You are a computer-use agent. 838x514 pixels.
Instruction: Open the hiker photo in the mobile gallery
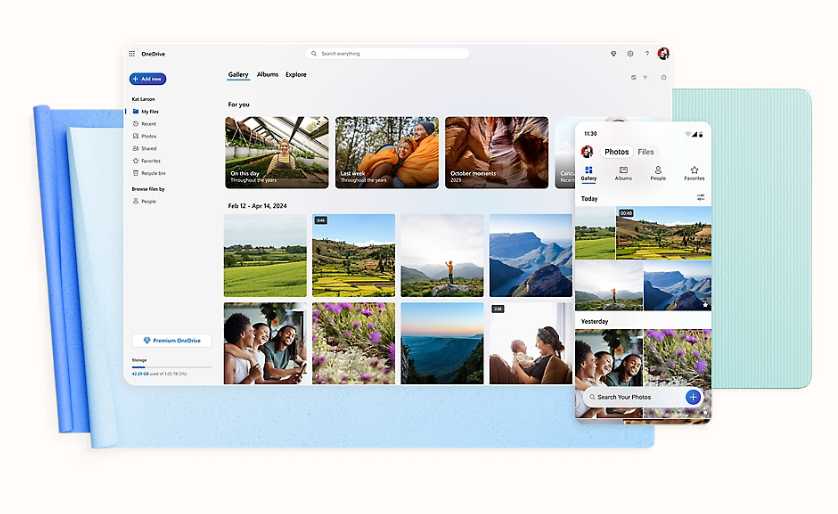[609, 286]
